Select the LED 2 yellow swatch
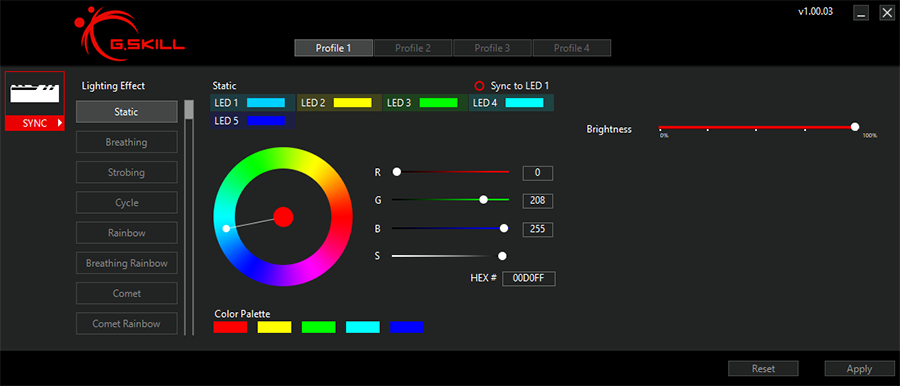This screenshot has height=386, width=900. (352, 103)
